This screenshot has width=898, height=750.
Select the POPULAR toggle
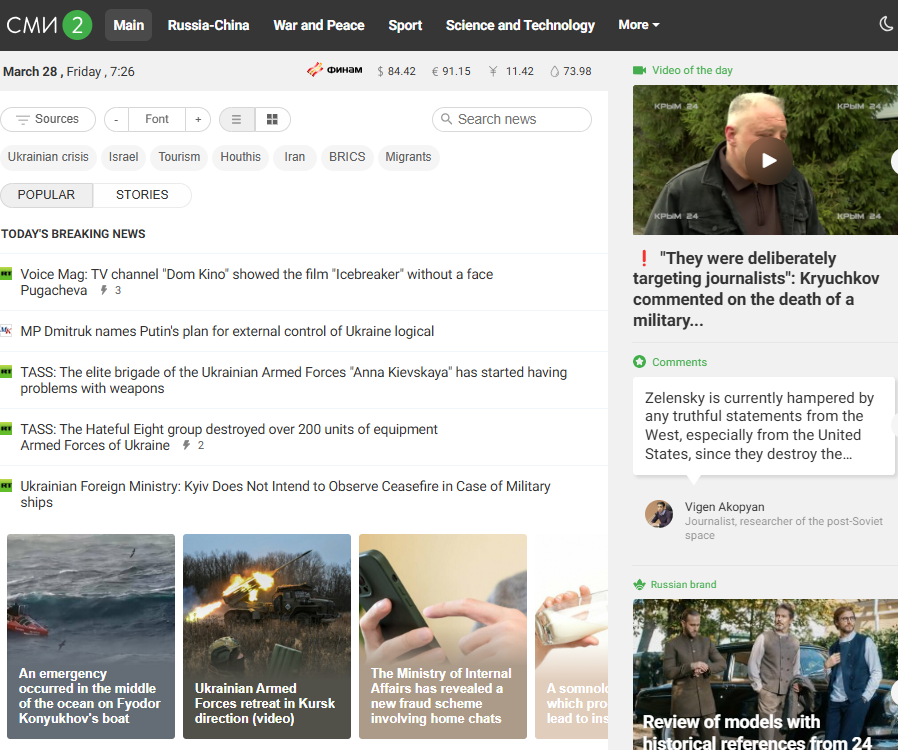46,195
